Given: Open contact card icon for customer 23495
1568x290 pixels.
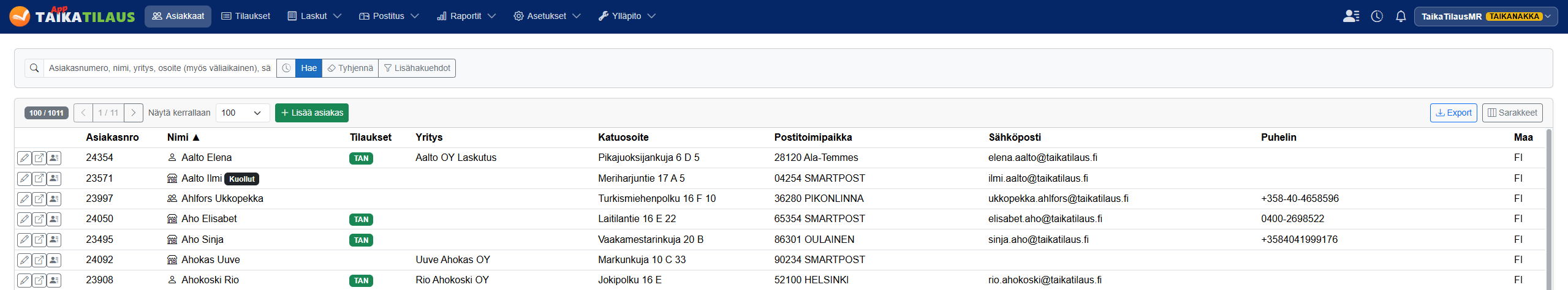Looking at the screenshot, I should tap(55, 240).
